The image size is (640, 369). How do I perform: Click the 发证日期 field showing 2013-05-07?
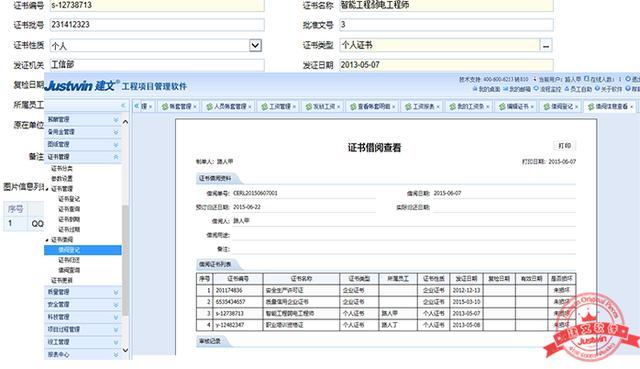point(446,65)
